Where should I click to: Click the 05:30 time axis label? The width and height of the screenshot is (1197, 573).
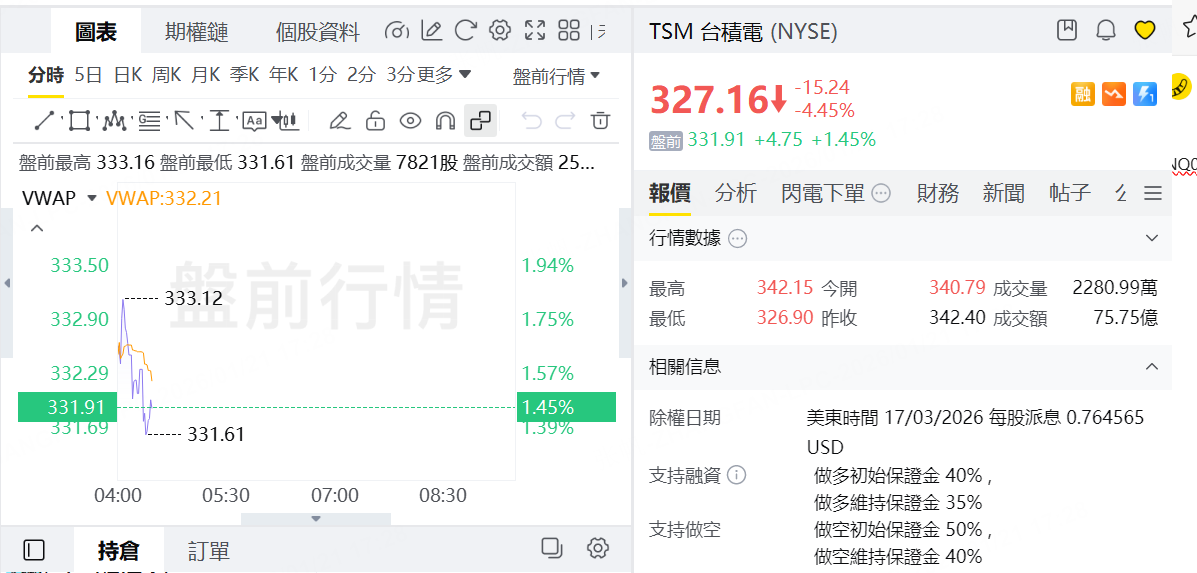pos(226,496)
